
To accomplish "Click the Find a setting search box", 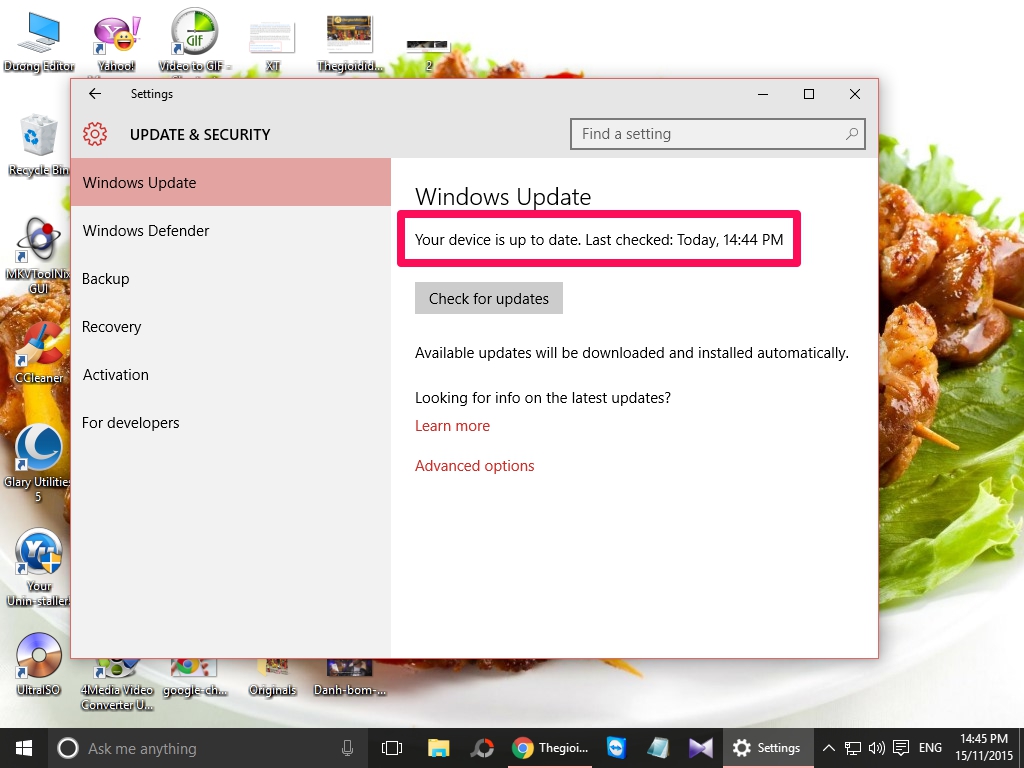I will tap(717, 133).
